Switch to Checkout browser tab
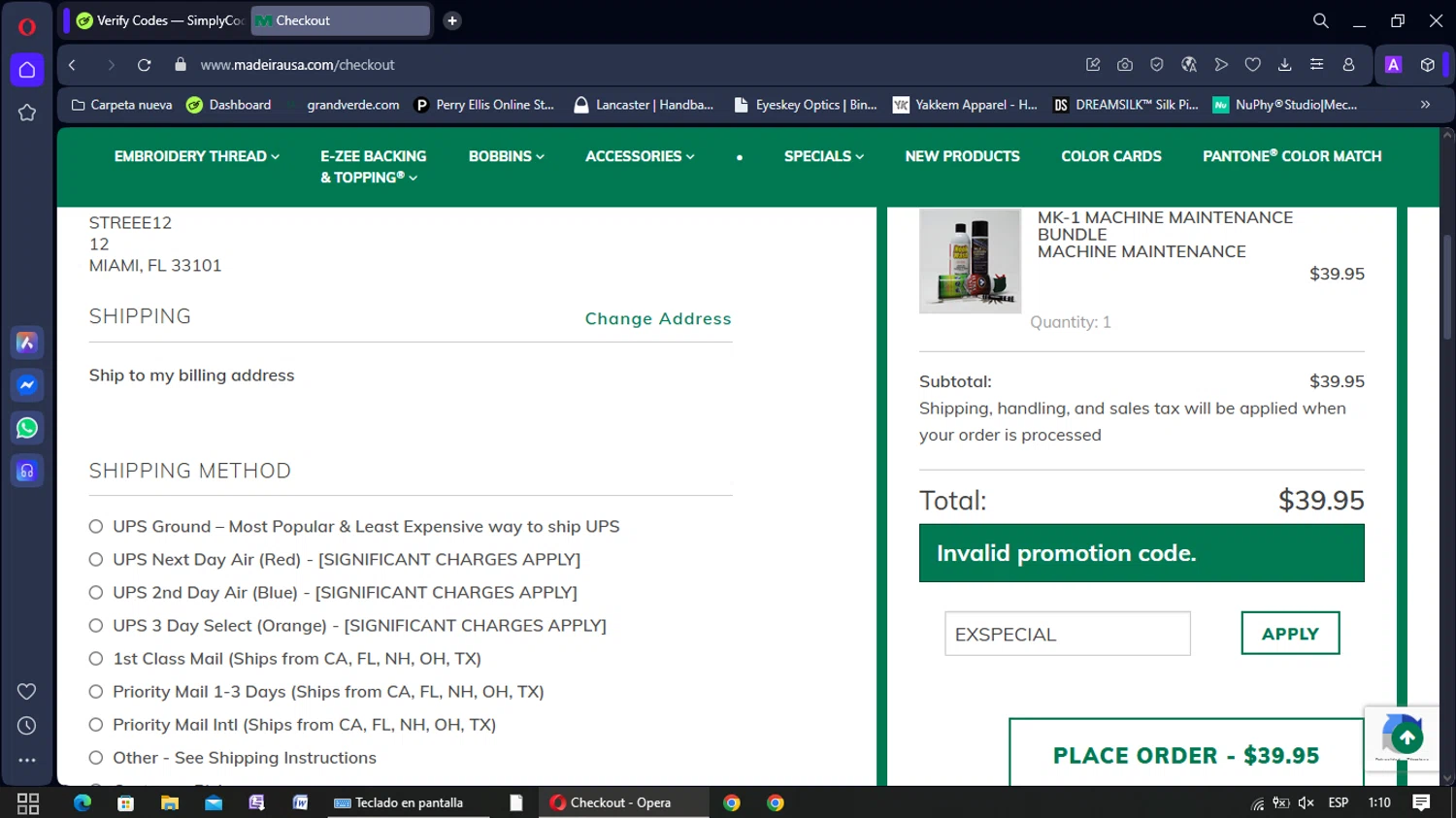The width and height of the screenshot is (1456, 818). pos(340,20)
